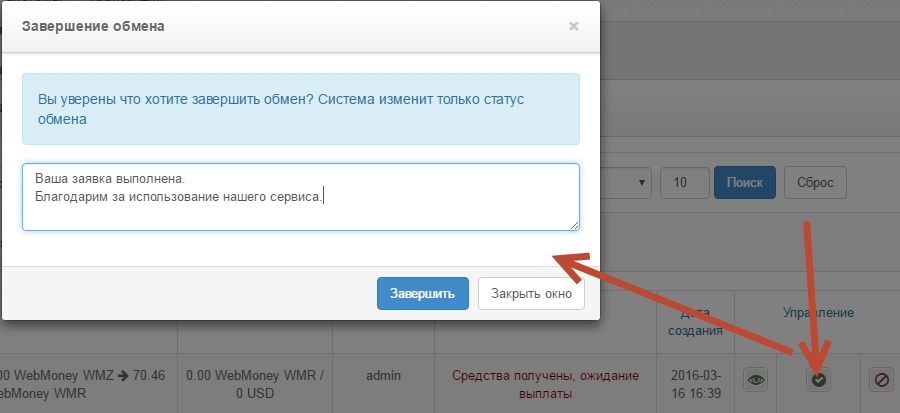900x413 pixels.
Task: Click the admin cell in the table
Action: (x=383, y=376)
